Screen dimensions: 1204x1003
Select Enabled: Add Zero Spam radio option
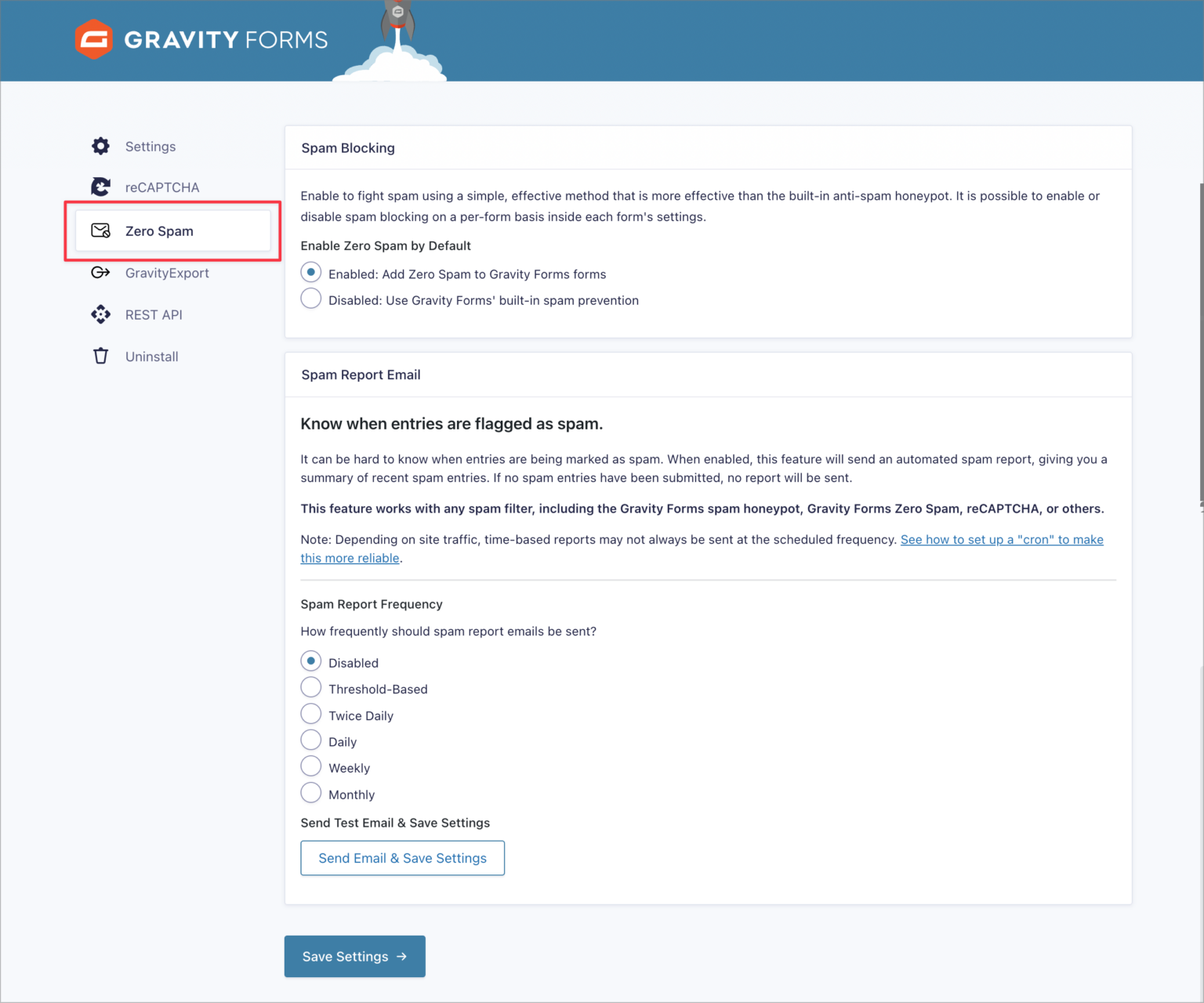(x=311, y=273)
